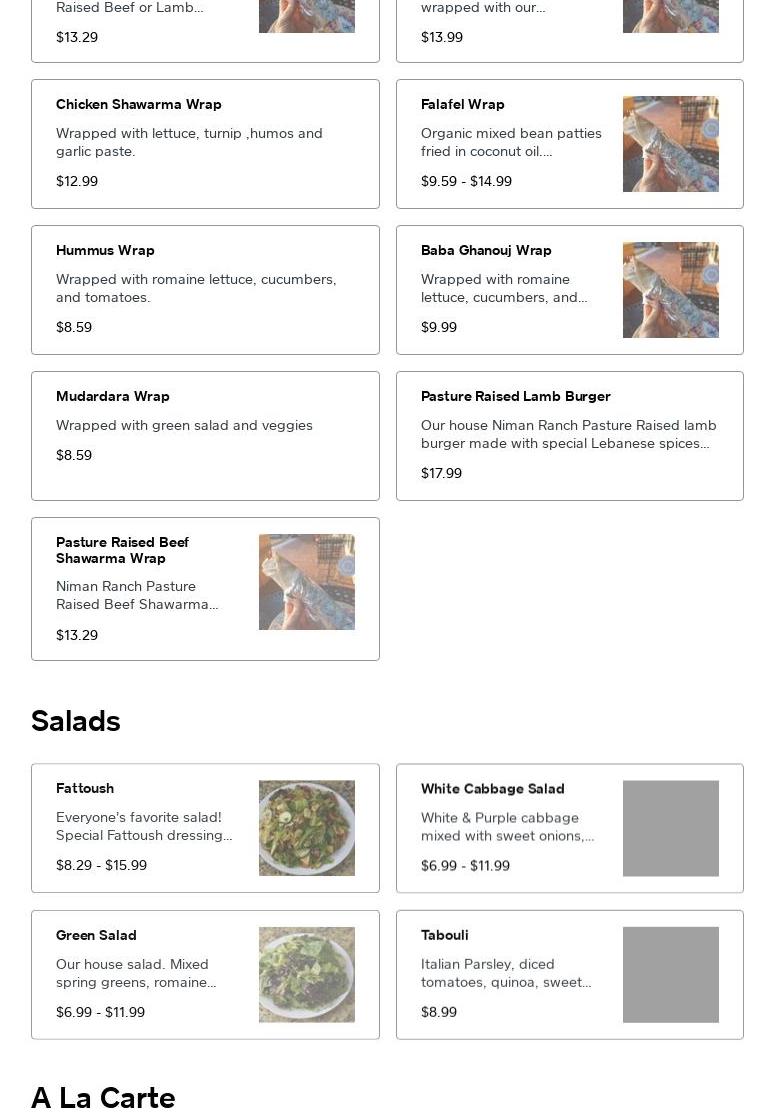The image size is (775, 1116).
Task: Click the Baba Ghanouj Wrap title
Action: [486, 250]
